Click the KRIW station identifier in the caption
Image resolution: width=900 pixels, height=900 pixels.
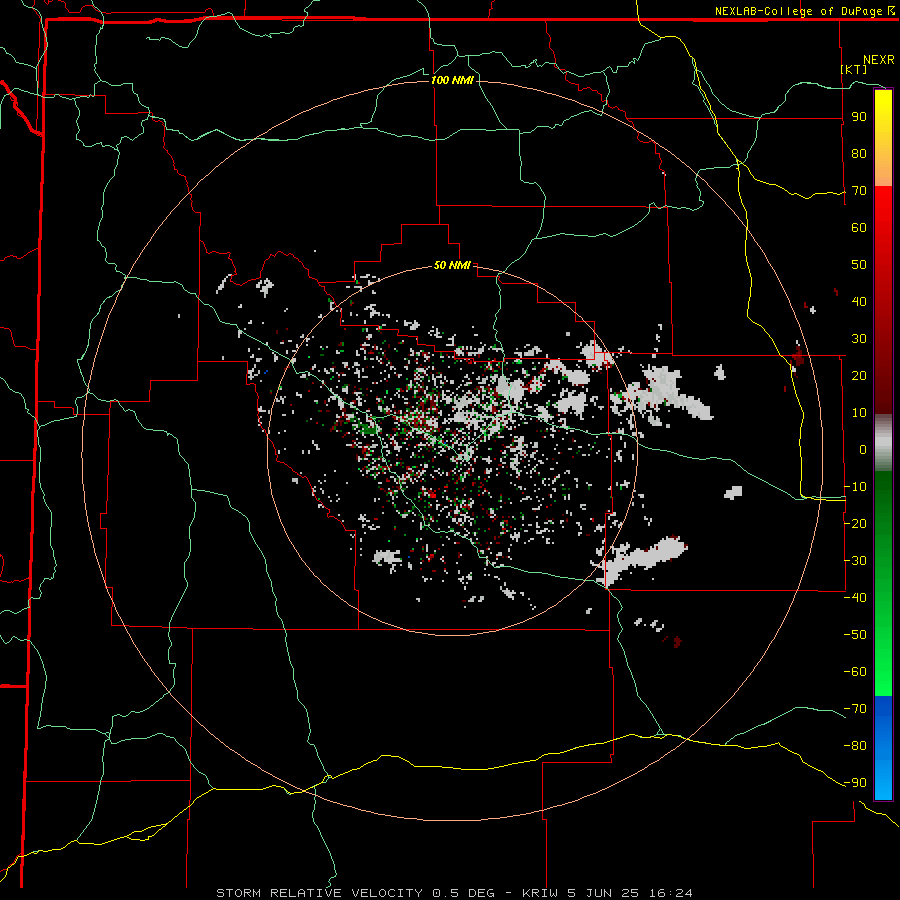540,893
